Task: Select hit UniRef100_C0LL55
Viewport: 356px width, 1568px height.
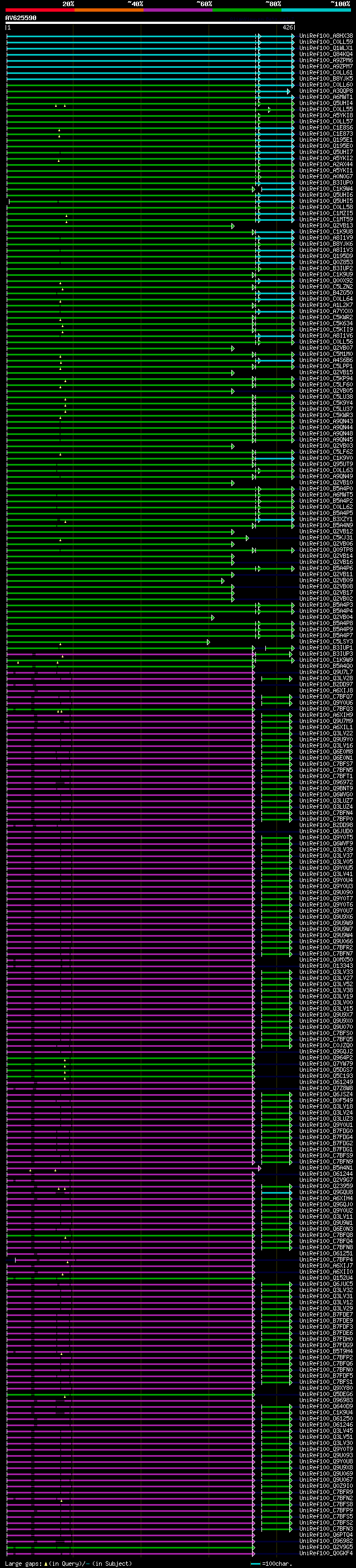Action: coord(326,109)
